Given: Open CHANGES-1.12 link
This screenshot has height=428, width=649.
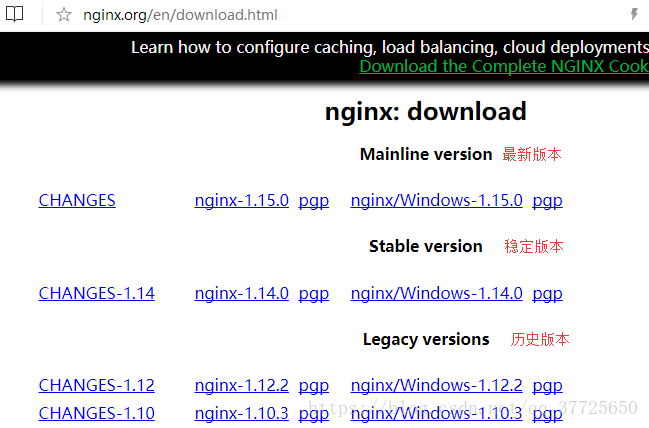Looking at the screenshot, I should [96, 385].
